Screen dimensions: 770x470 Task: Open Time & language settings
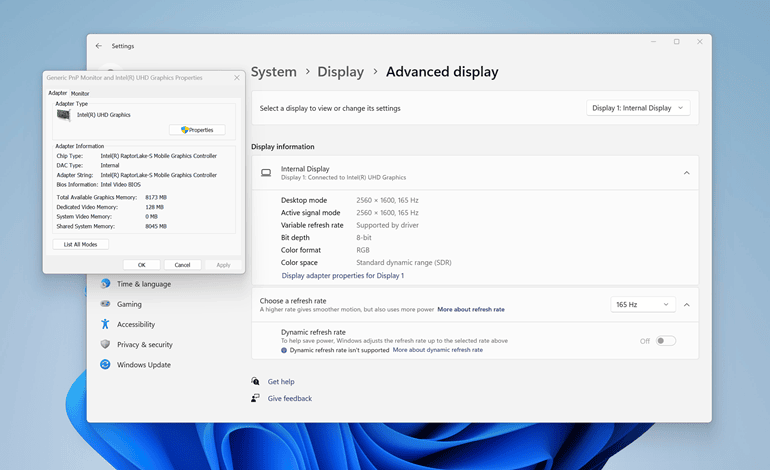click(144, 284)
